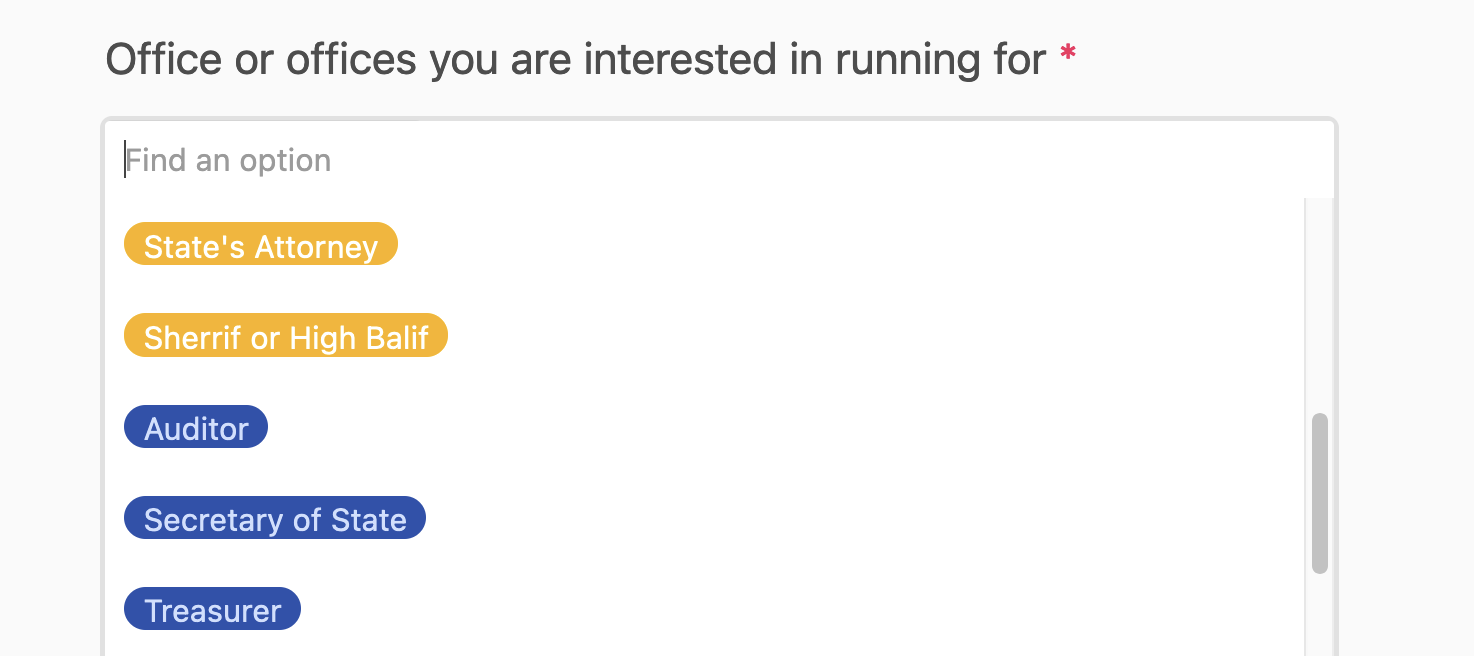Click the word "for" in the question label
The width and height of the screenshot is (1474, 656).
point(1018,60)
